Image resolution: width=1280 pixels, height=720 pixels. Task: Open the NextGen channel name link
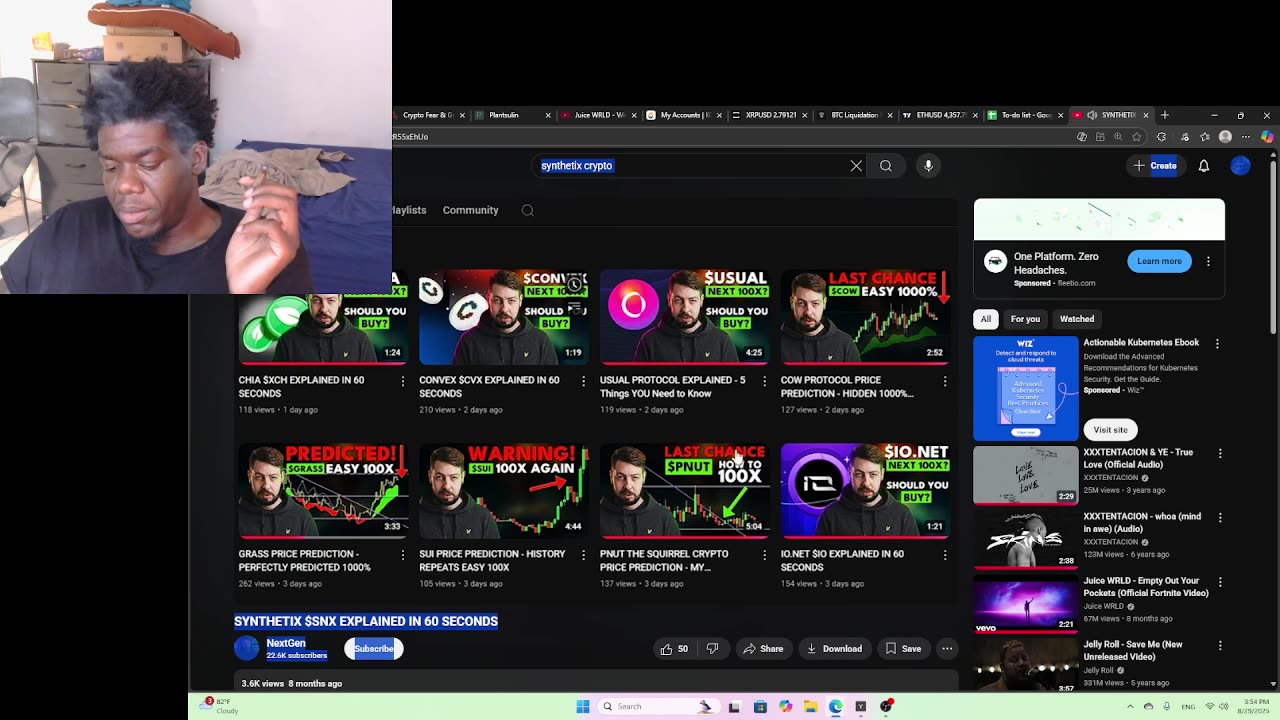click(x=286, y=643)
